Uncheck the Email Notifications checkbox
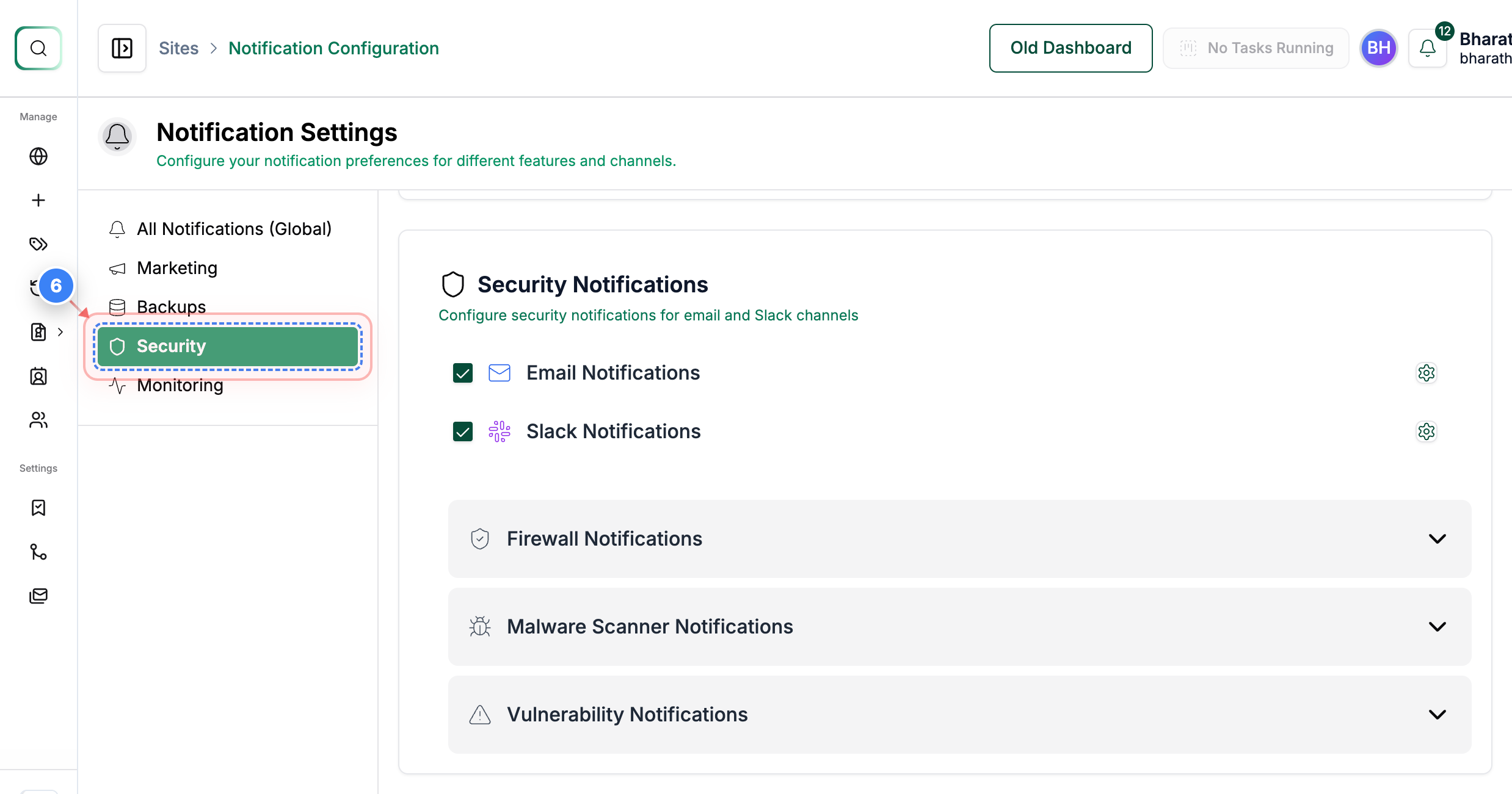 coord(462,373)
